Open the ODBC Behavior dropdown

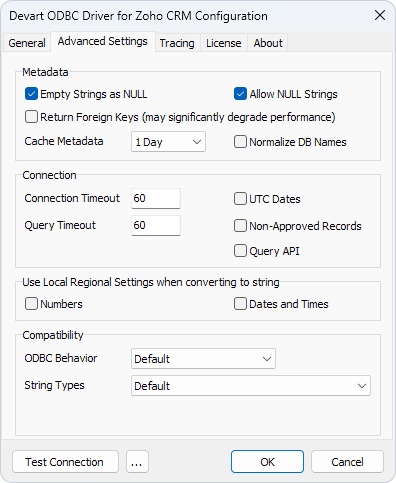(203, 359)
